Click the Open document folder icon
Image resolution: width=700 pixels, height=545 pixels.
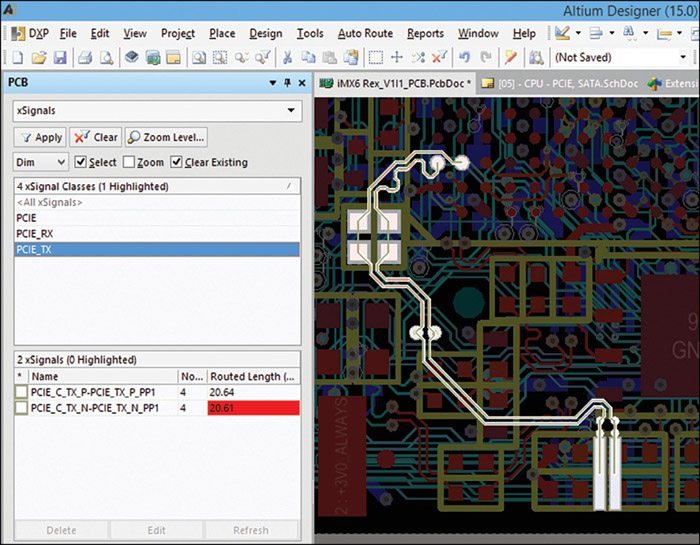(x=40, y=58)
